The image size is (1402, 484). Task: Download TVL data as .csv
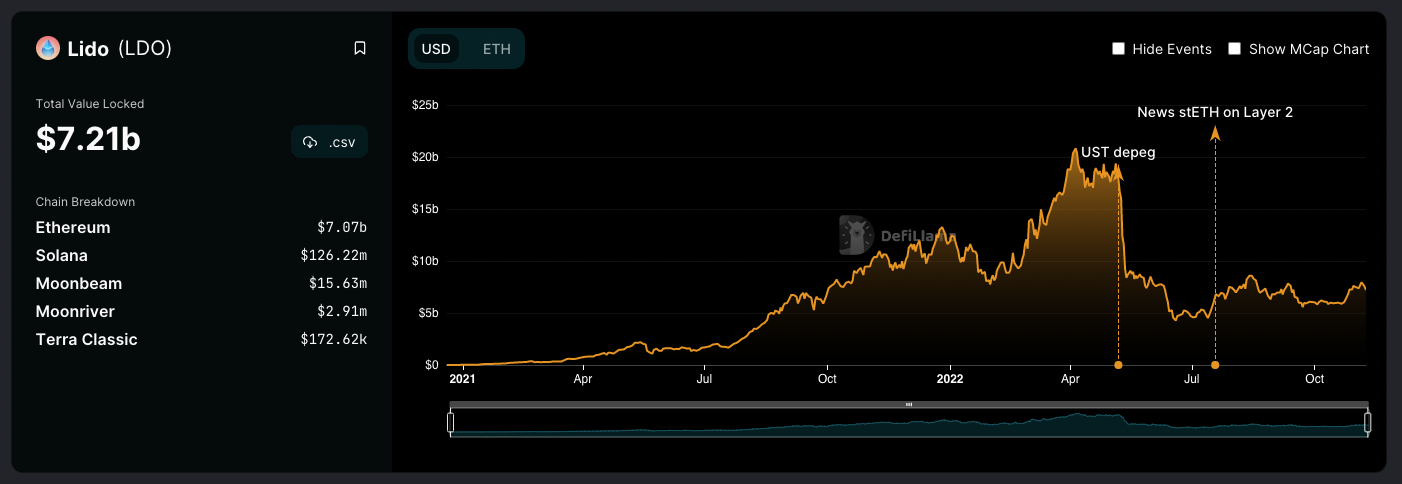[x=329, y=142]
